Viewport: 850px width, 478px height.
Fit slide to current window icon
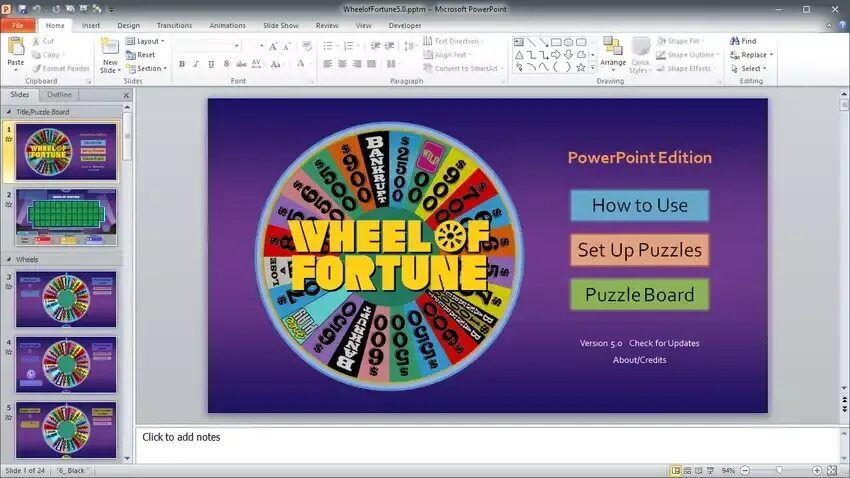click(x=832, y=470)
